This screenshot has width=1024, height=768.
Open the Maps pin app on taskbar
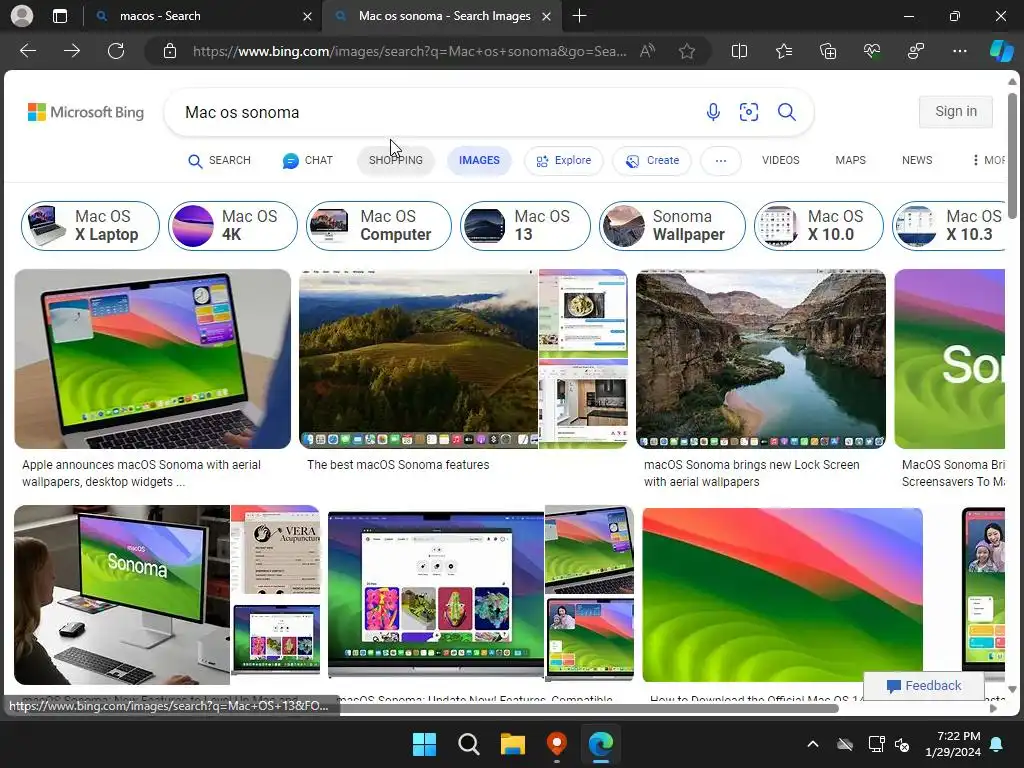[556, 744]
